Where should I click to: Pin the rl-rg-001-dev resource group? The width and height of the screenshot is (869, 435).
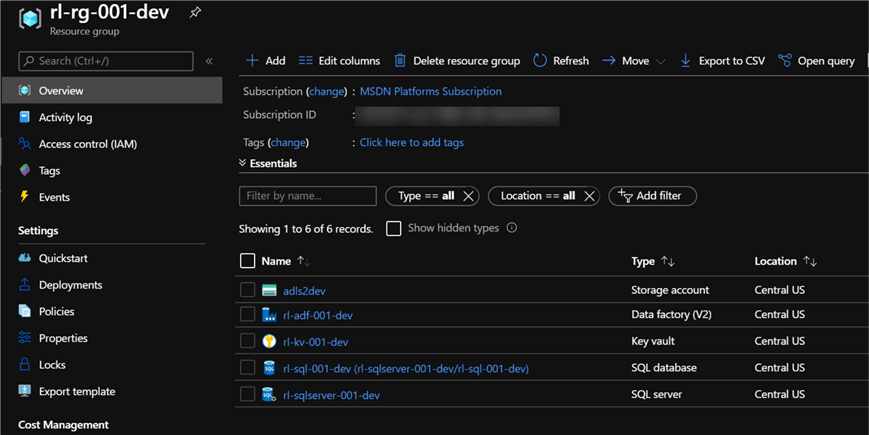[195, 13]
